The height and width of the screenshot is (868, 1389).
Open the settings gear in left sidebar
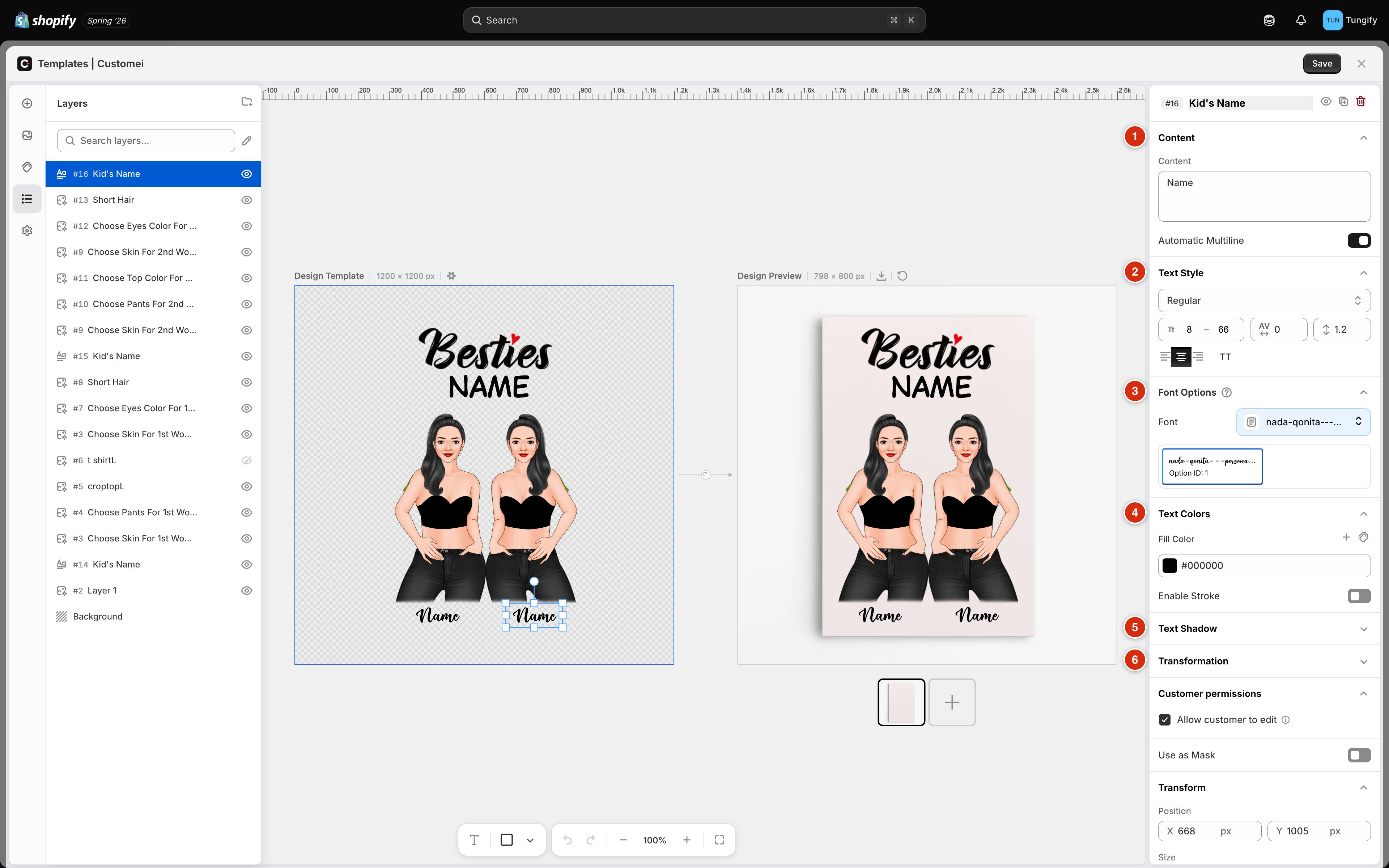(27, 231)
